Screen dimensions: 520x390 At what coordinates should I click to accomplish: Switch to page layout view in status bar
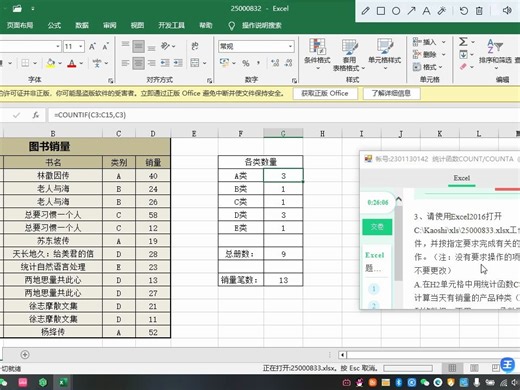coord(474,368)
